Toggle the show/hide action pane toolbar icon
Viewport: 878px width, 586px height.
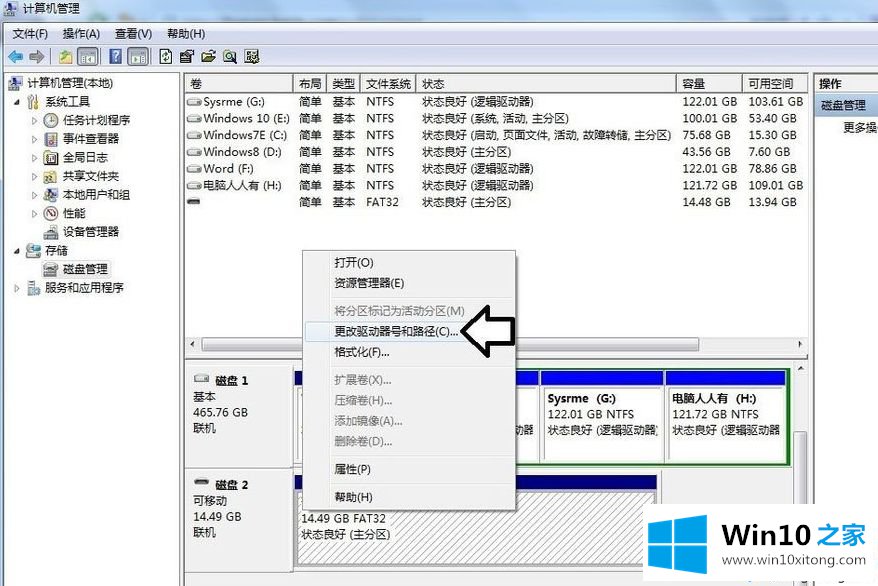pos(138,57)
